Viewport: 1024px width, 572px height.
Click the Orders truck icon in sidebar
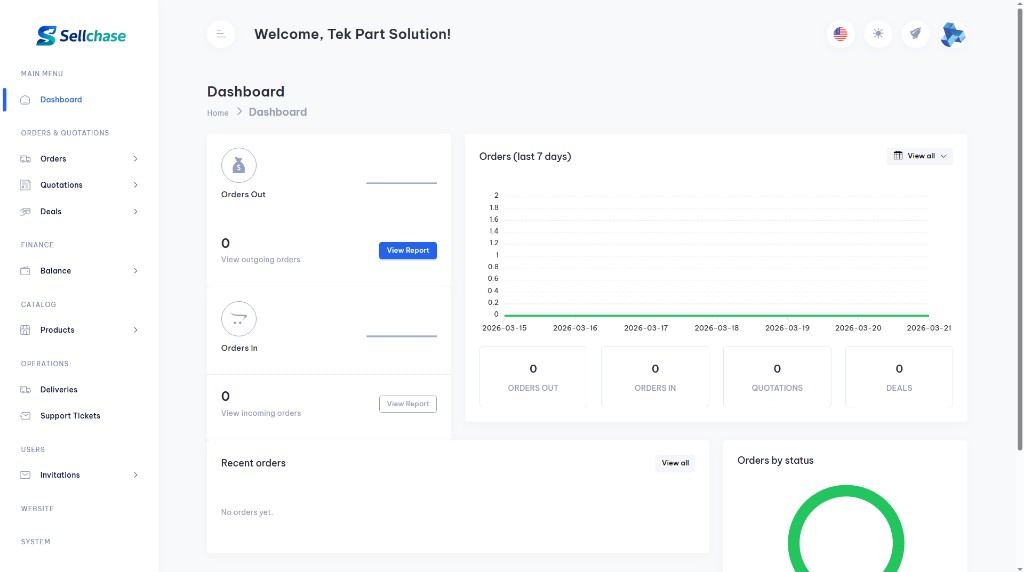(25, 159)
